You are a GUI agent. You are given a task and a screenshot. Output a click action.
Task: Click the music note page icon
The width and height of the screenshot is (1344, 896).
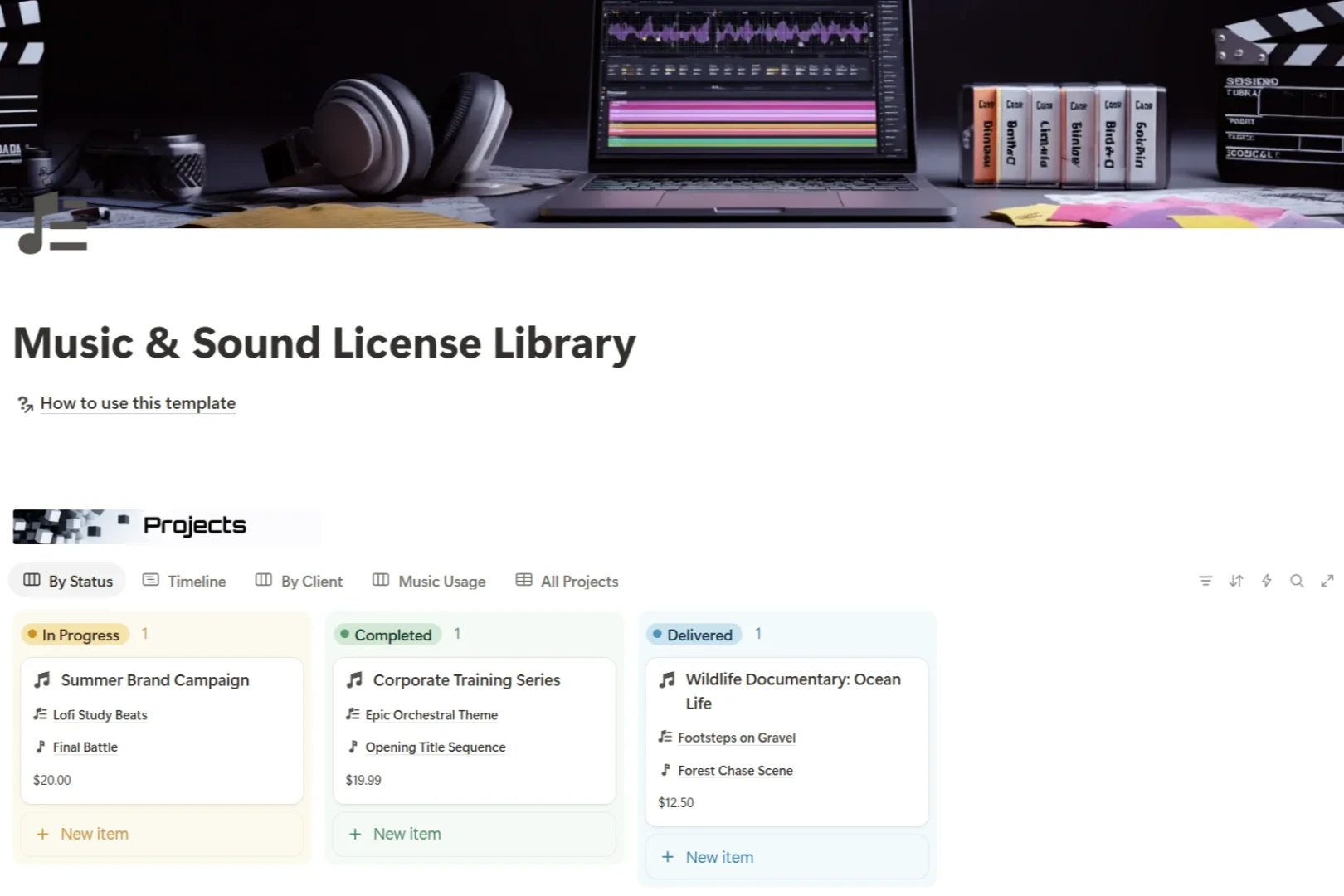tap(52, 224)
